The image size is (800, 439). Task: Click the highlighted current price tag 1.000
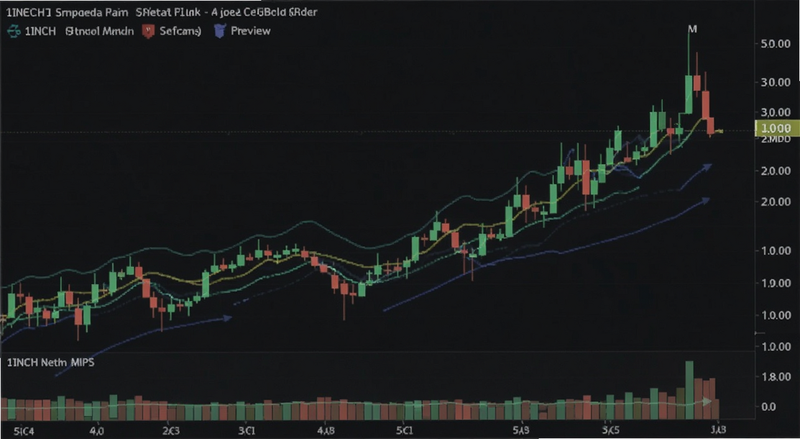(776, 128)
